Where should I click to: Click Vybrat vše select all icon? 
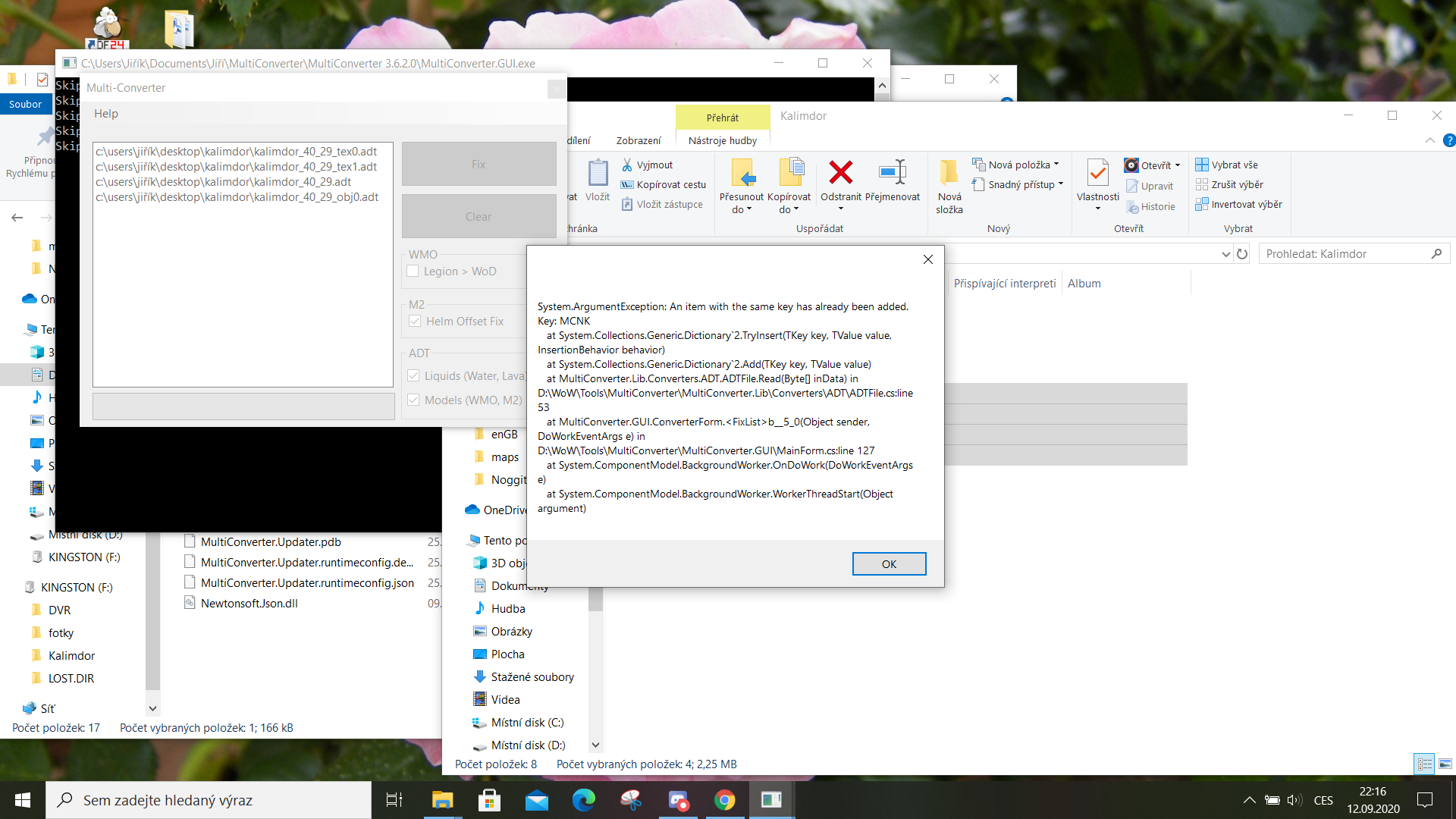1202,165
